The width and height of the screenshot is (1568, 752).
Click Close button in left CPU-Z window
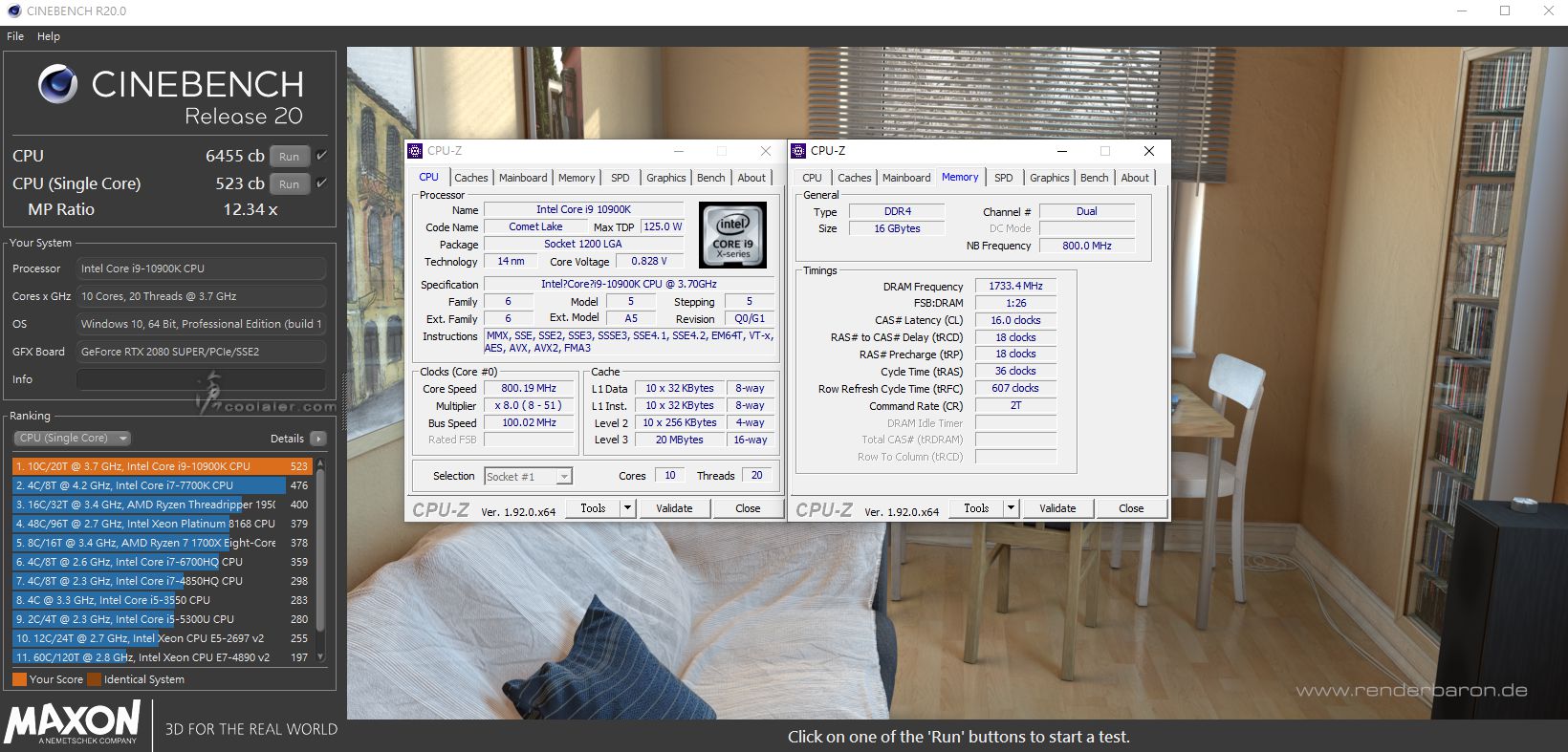pyautogui.click(x=748, y=508)
